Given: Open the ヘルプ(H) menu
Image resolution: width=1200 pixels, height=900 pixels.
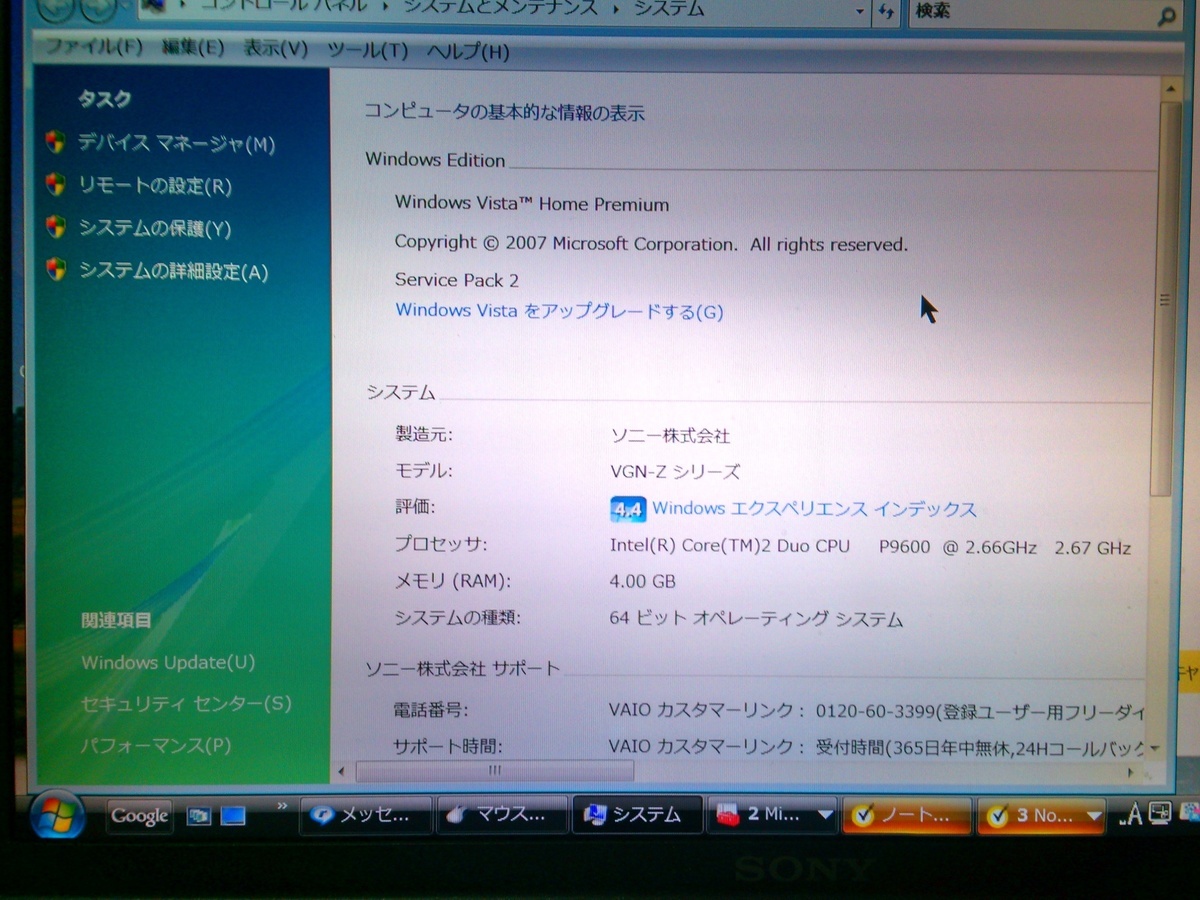Looking at the screenshot, I should coord(468,51).
